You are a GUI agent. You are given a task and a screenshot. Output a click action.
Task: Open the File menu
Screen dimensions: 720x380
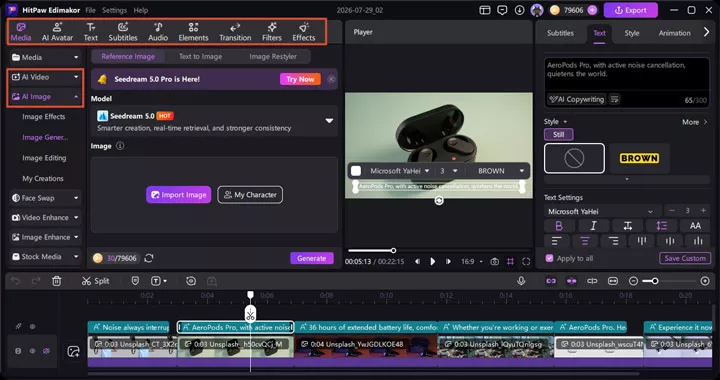point(90,10)
